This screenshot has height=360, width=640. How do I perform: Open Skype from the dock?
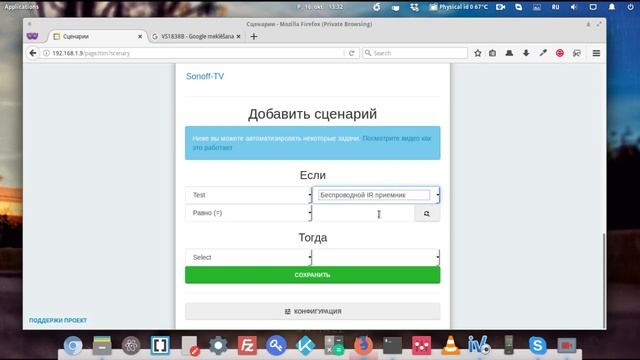coord(538,345)
